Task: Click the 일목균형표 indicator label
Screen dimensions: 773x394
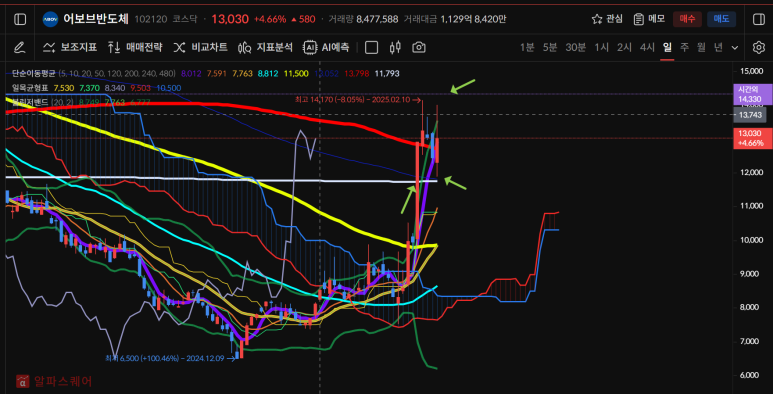Action: [x=31, y=88]
